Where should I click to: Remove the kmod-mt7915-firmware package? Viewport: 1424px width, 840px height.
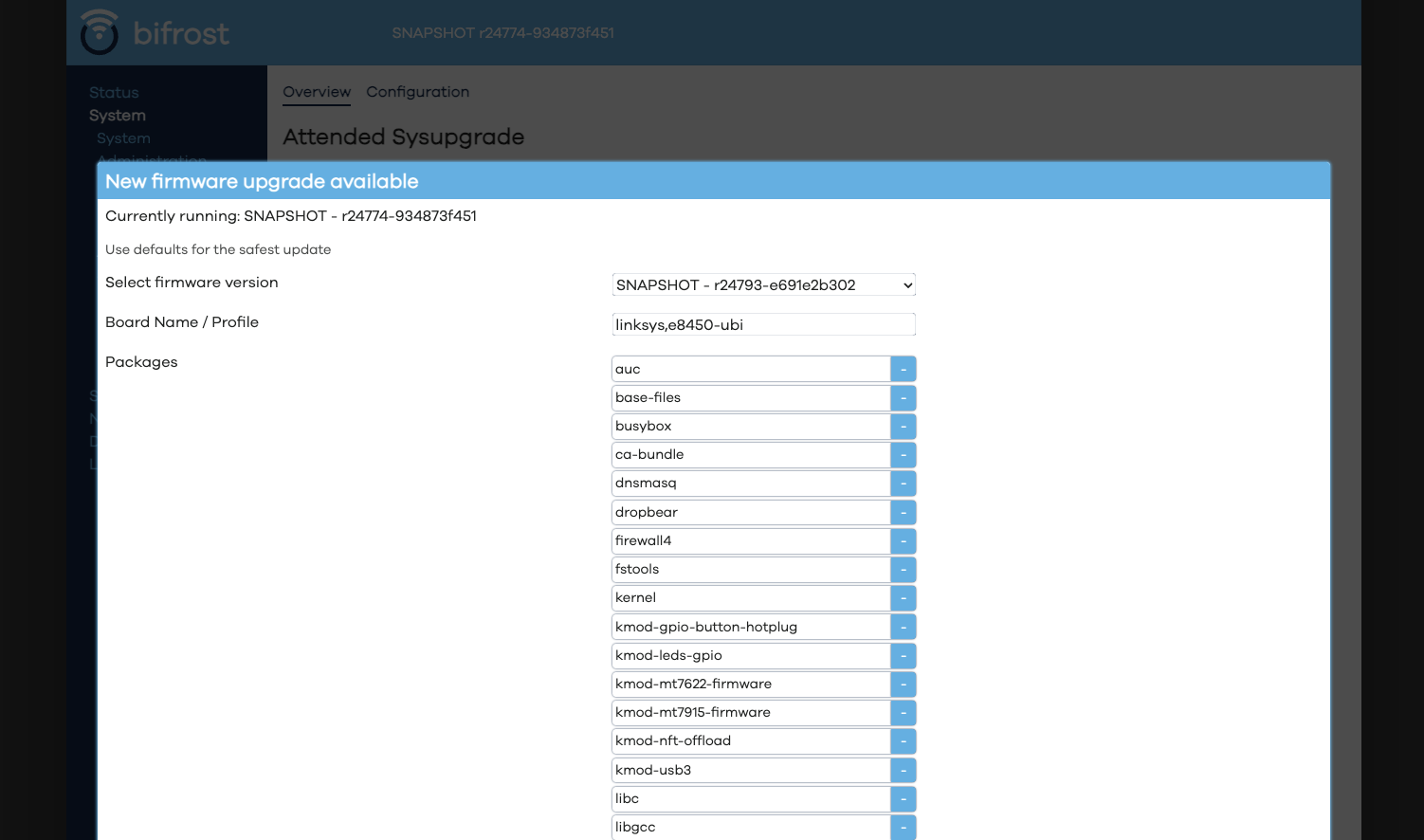[903, 712]
